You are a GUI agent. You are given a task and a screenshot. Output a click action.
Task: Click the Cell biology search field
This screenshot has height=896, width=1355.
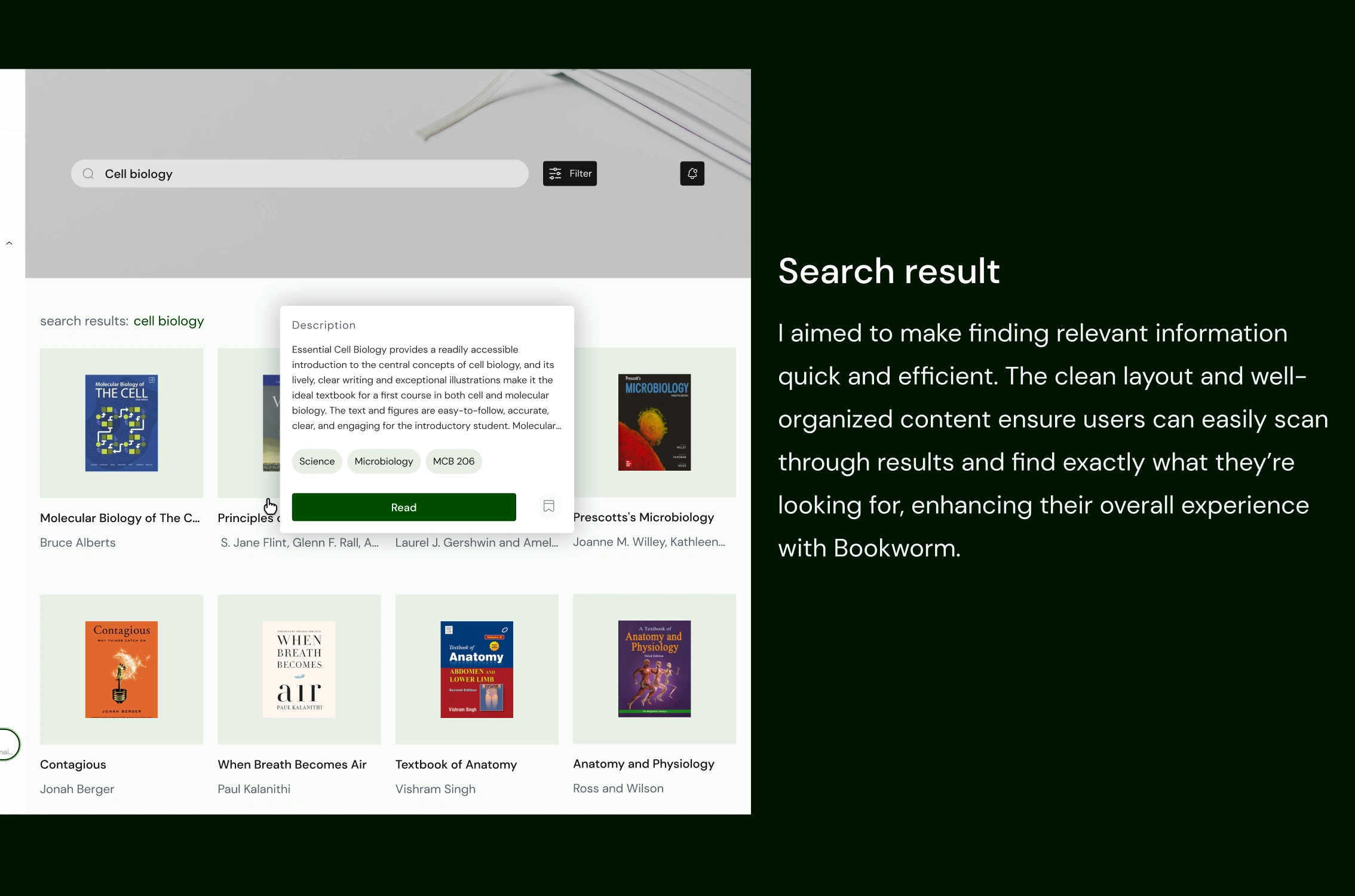click(x=299, y=174)
